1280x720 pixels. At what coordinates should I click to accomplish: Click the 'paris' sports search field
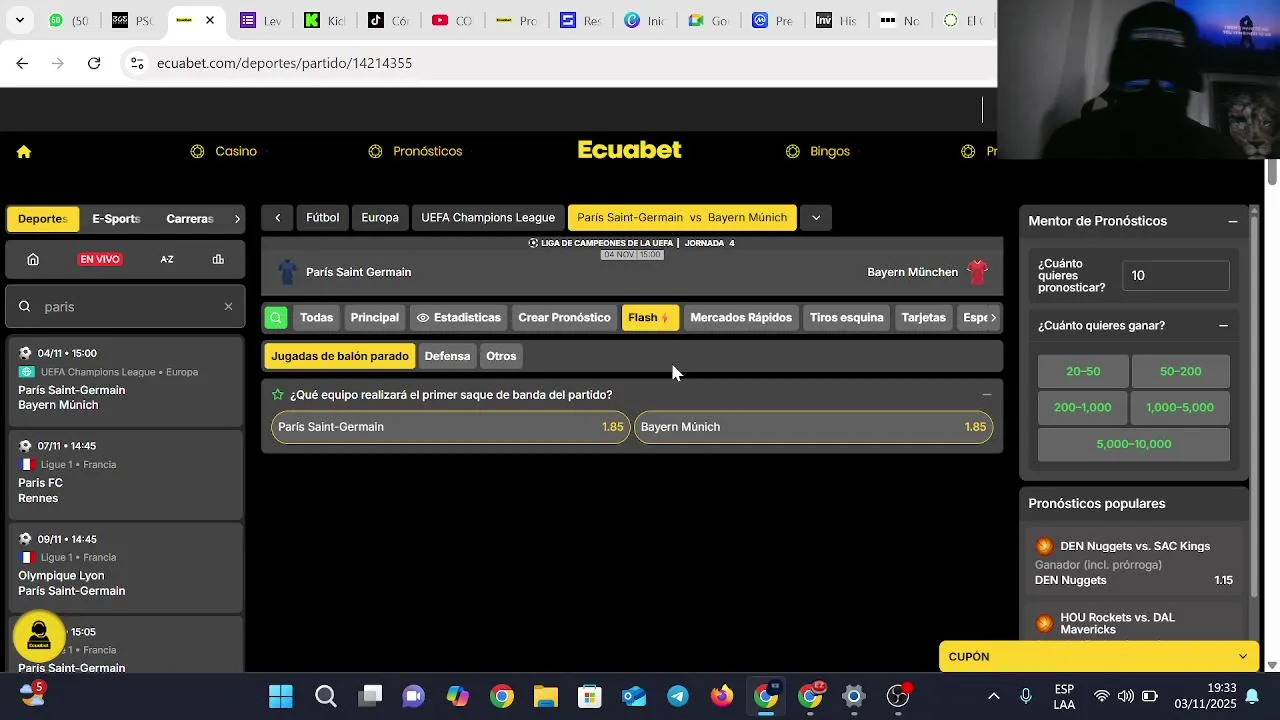pos(125,307)
